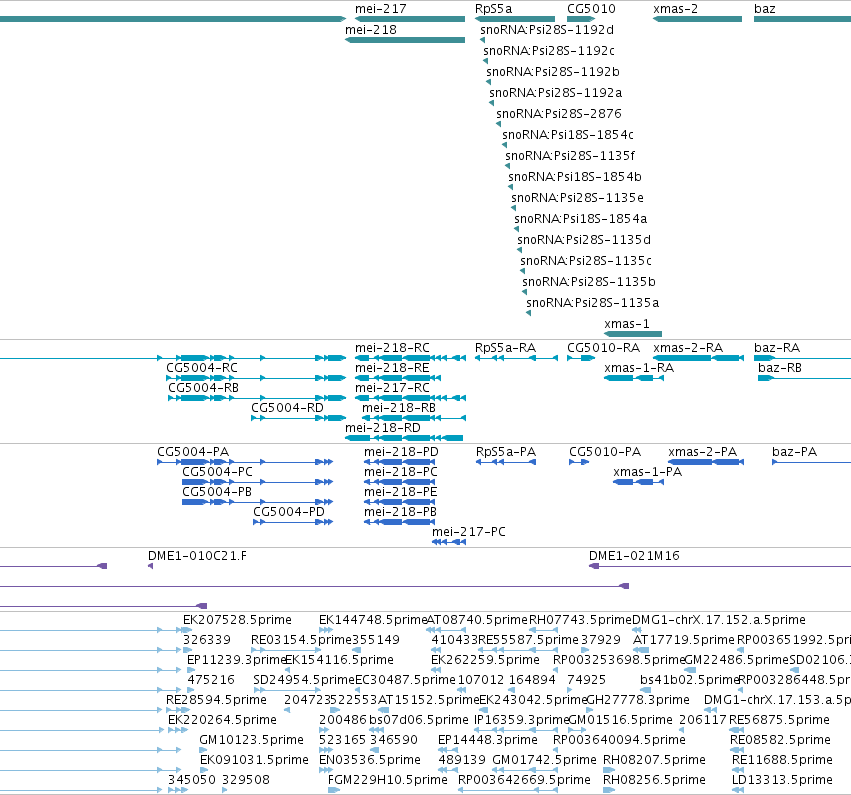Select the AT08740.5prime EST label

(x=478, y=620)
